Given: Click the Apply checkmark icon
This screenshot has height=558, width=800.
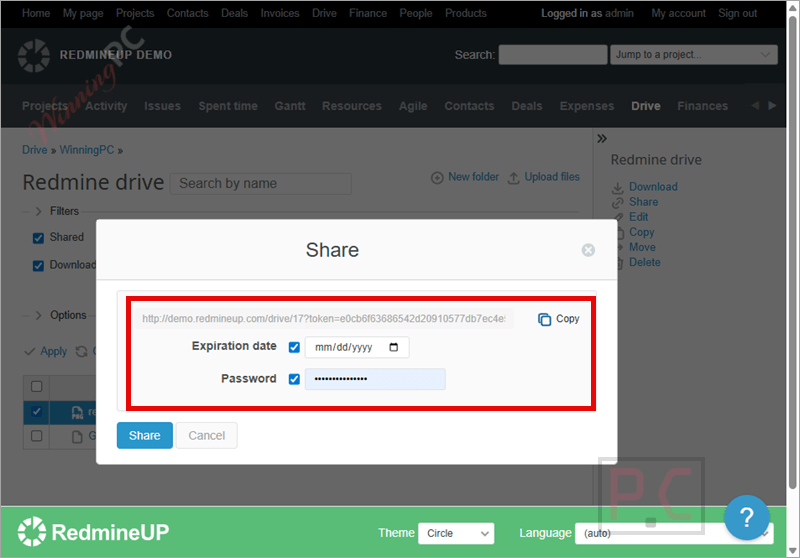Looking at the screenshot, I should pyautogui.click(x=30, y=351).
